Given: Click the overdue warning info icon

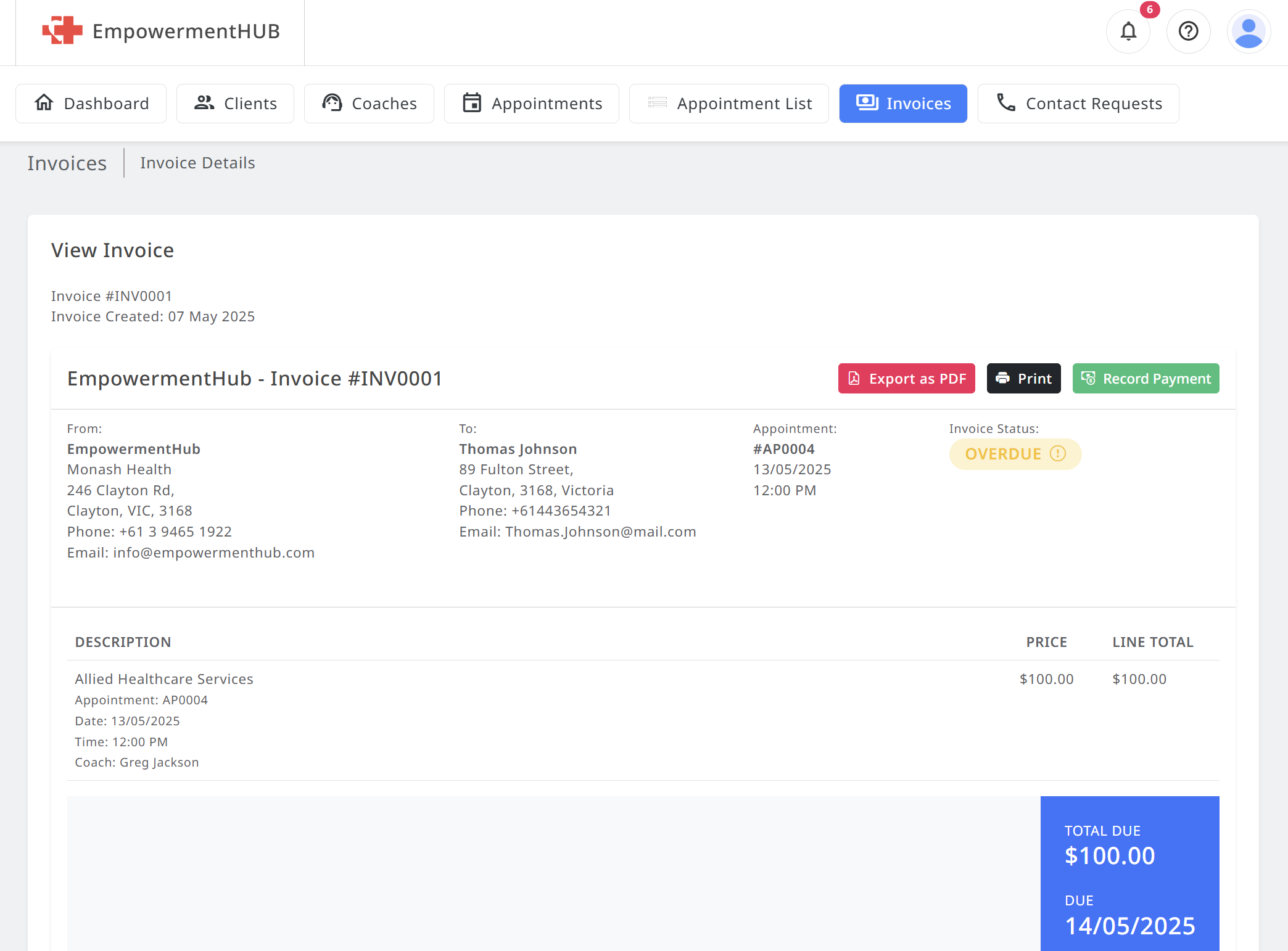Looking at the screenshot, I should (x=1057, y=454).
